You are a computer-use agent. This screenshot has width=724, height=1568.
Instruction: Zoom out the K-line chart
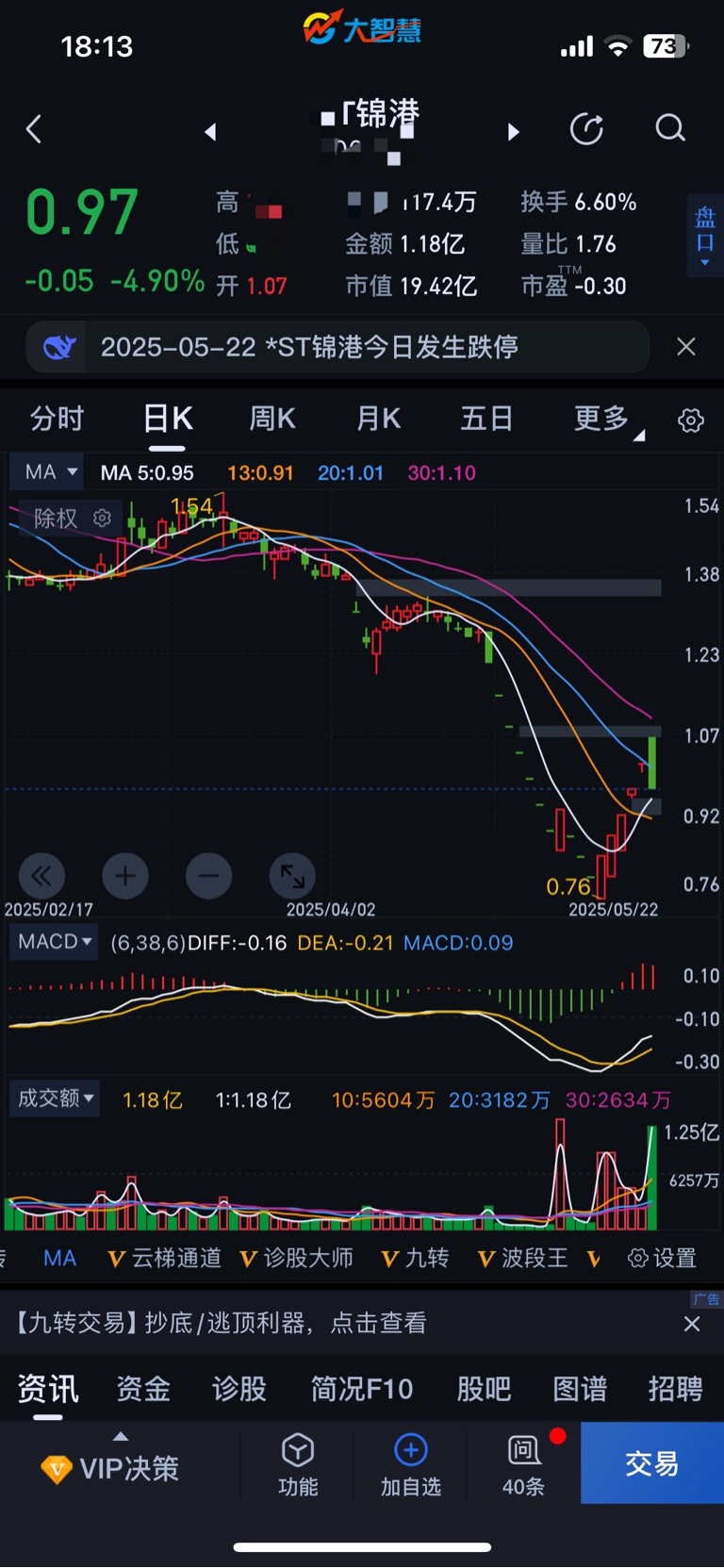click(x=209, y=877)
